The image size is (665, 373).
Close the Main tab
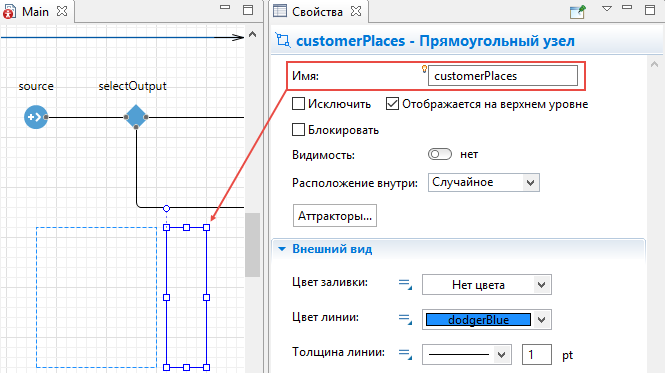pyautogui.click(x=62, y=11)
